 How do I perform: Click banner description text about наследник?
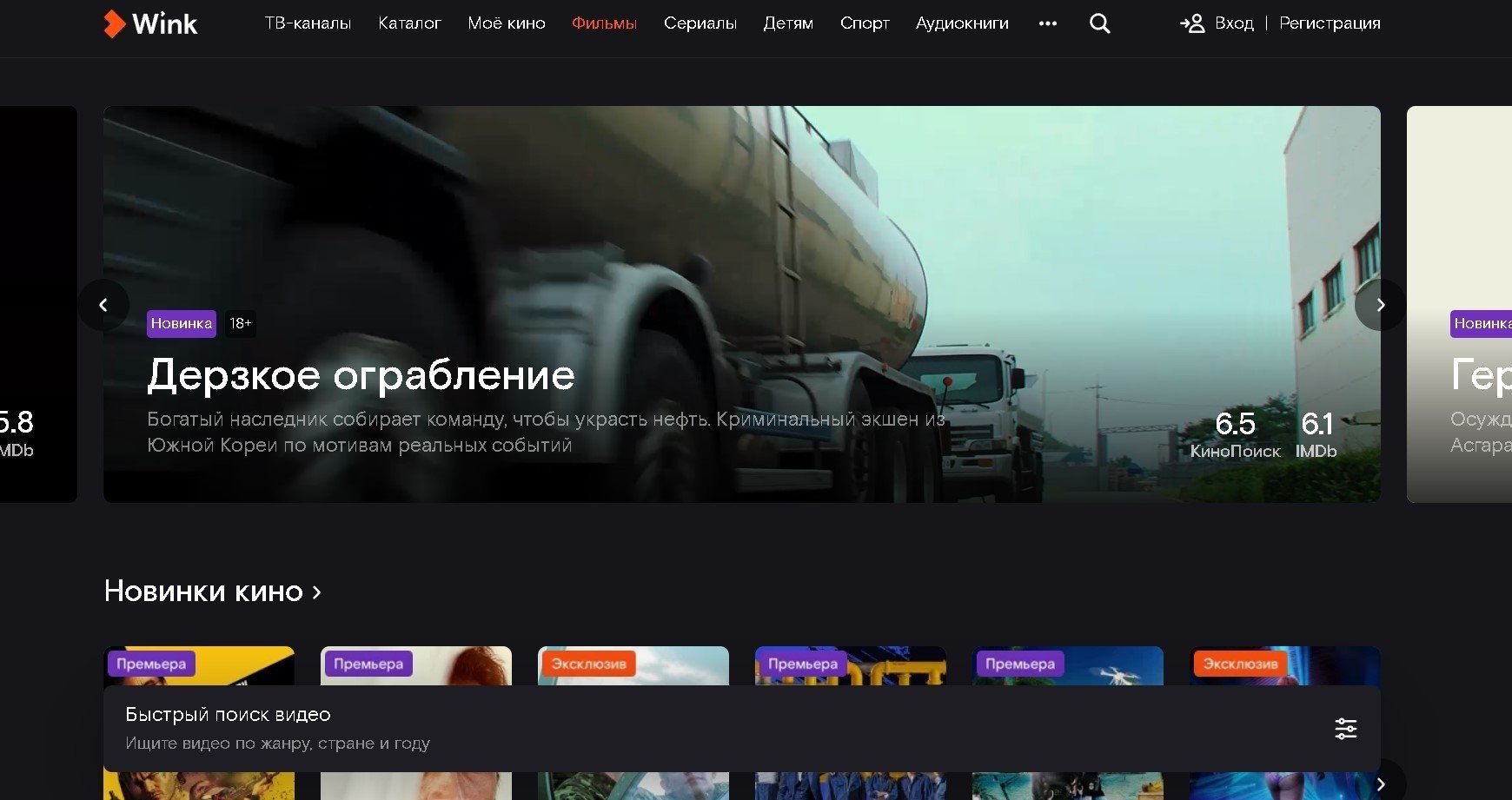(x=546, y=432)
